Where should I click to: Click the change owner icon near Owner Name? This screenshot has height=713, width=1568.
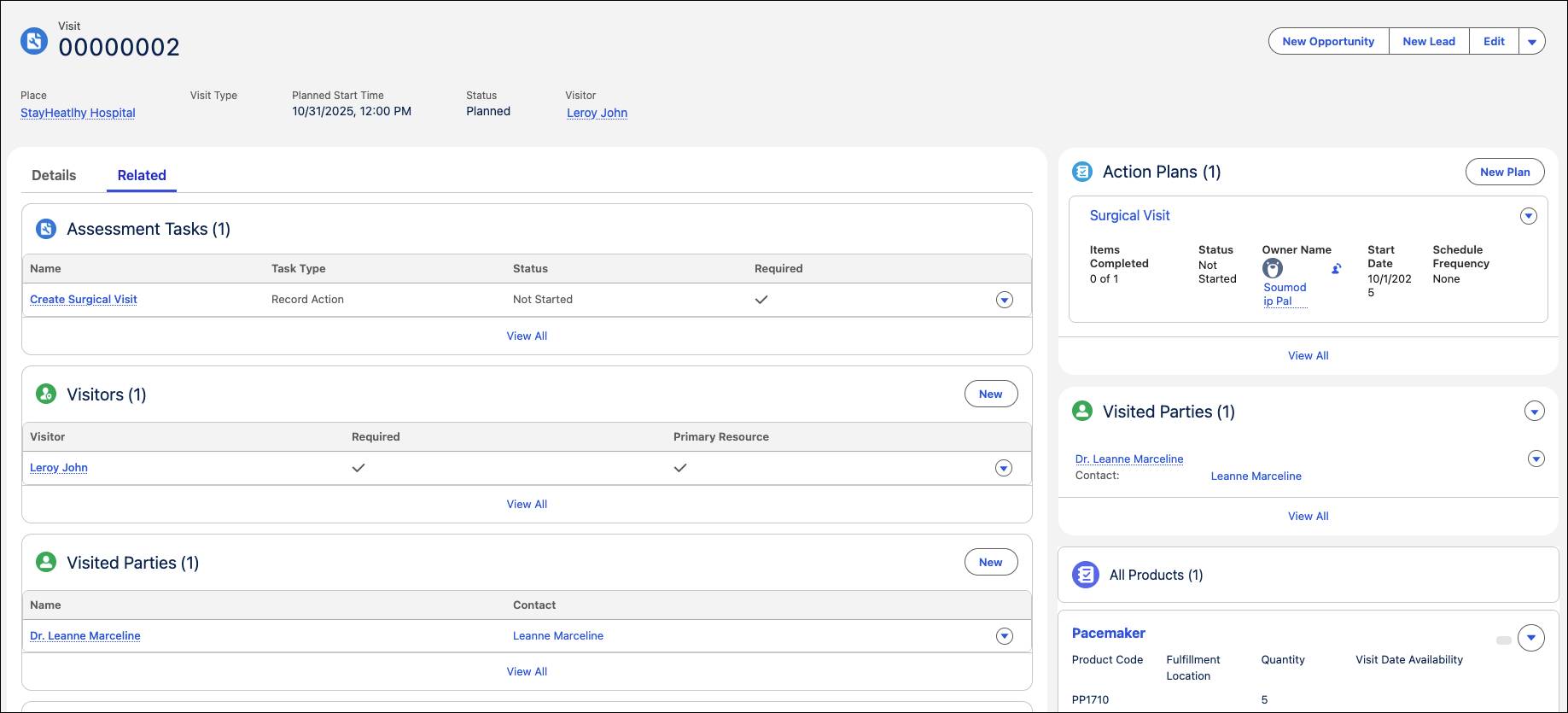[1336, 268]
